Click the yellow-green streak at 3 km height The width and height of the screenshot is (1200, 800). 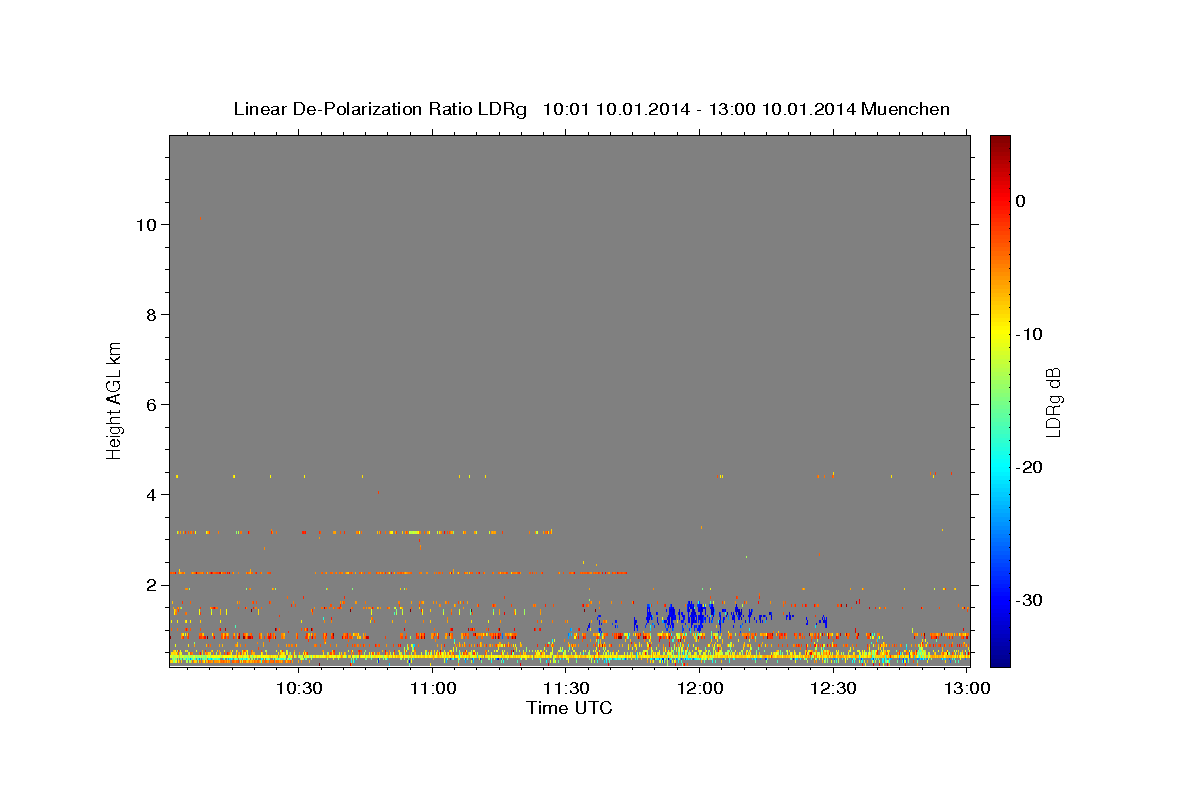413,533
